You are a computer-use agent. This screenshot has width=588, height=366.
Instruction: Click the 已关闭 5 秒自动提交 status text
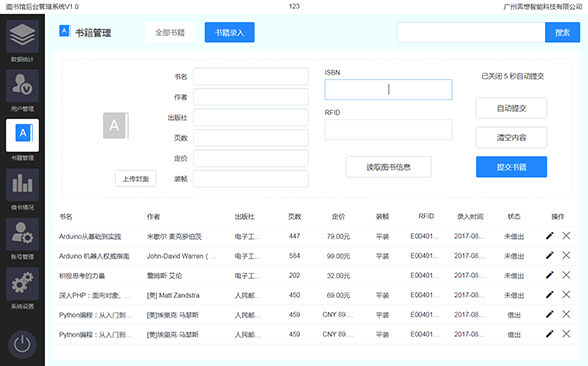pyautogui.click(x=512, y=76)
